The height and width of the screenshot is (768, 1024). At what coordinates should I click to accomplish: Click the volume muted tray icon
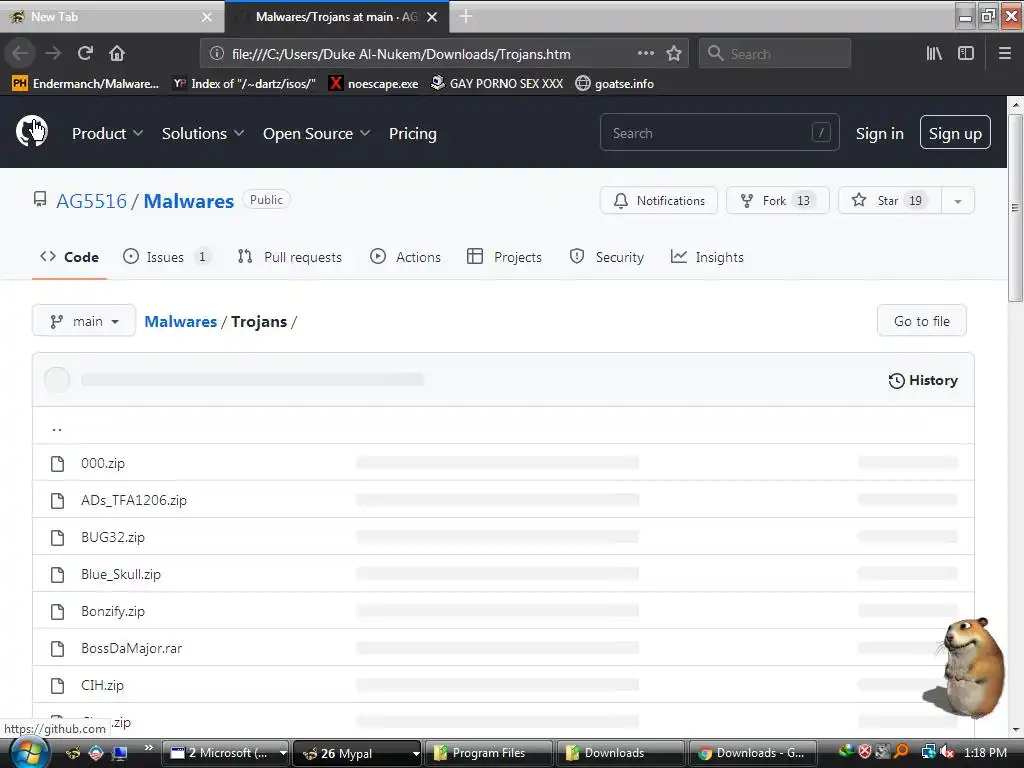946,752
